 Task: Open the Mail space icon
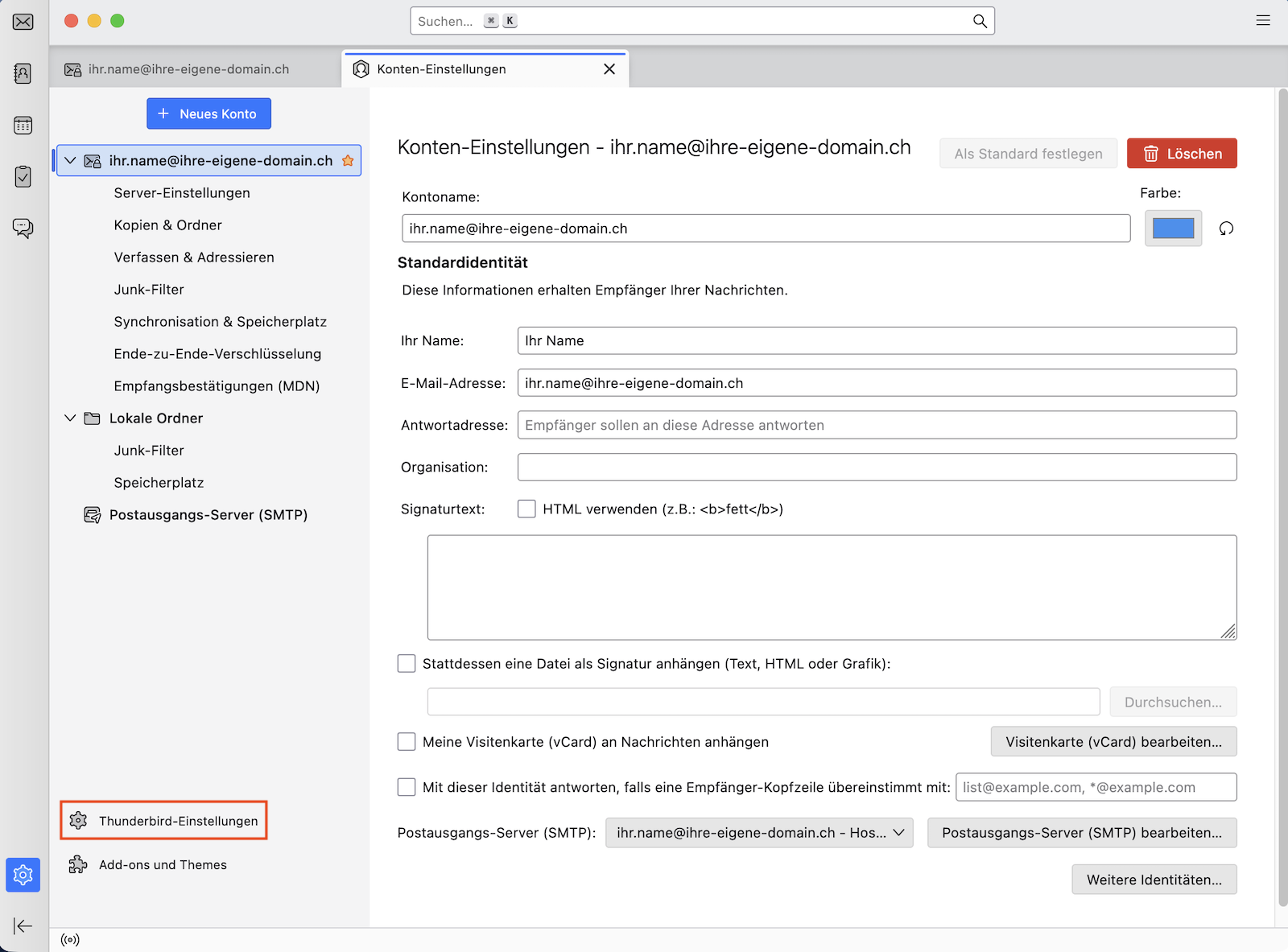tap(23, 22)
